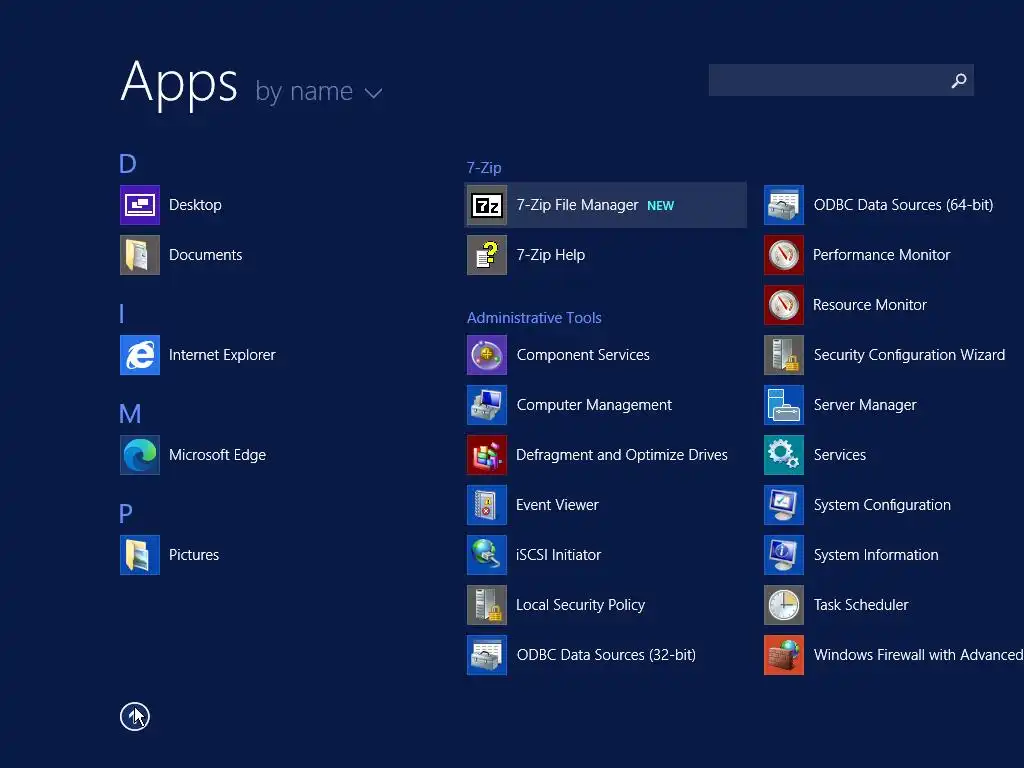Click the '7-Zip Help' text
The width and height of the screenshot is (1024, 768).
tap(551, 255)
